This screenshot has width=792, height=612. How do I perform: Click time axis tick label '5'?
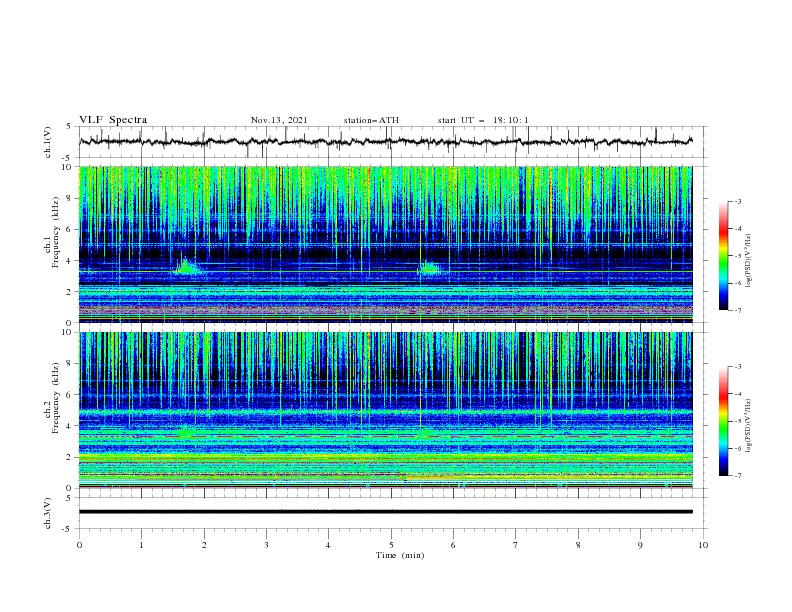(391, 545)
